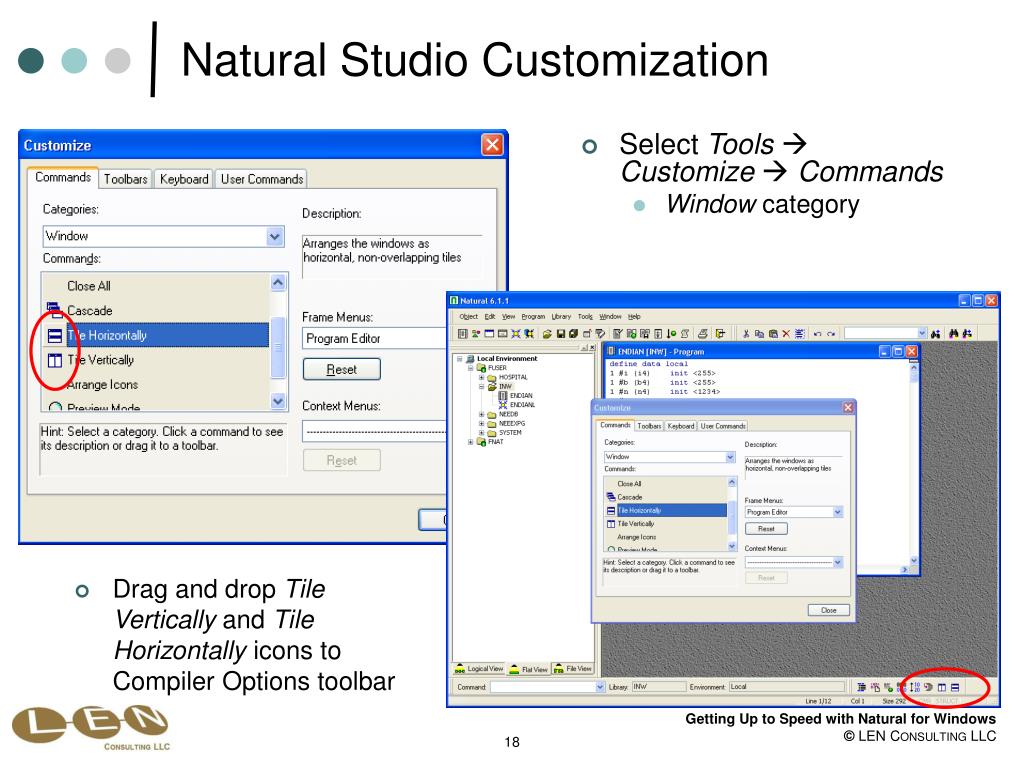
Task: Open the Command dropdown in the Natural command bar
Action: point(600,687)
